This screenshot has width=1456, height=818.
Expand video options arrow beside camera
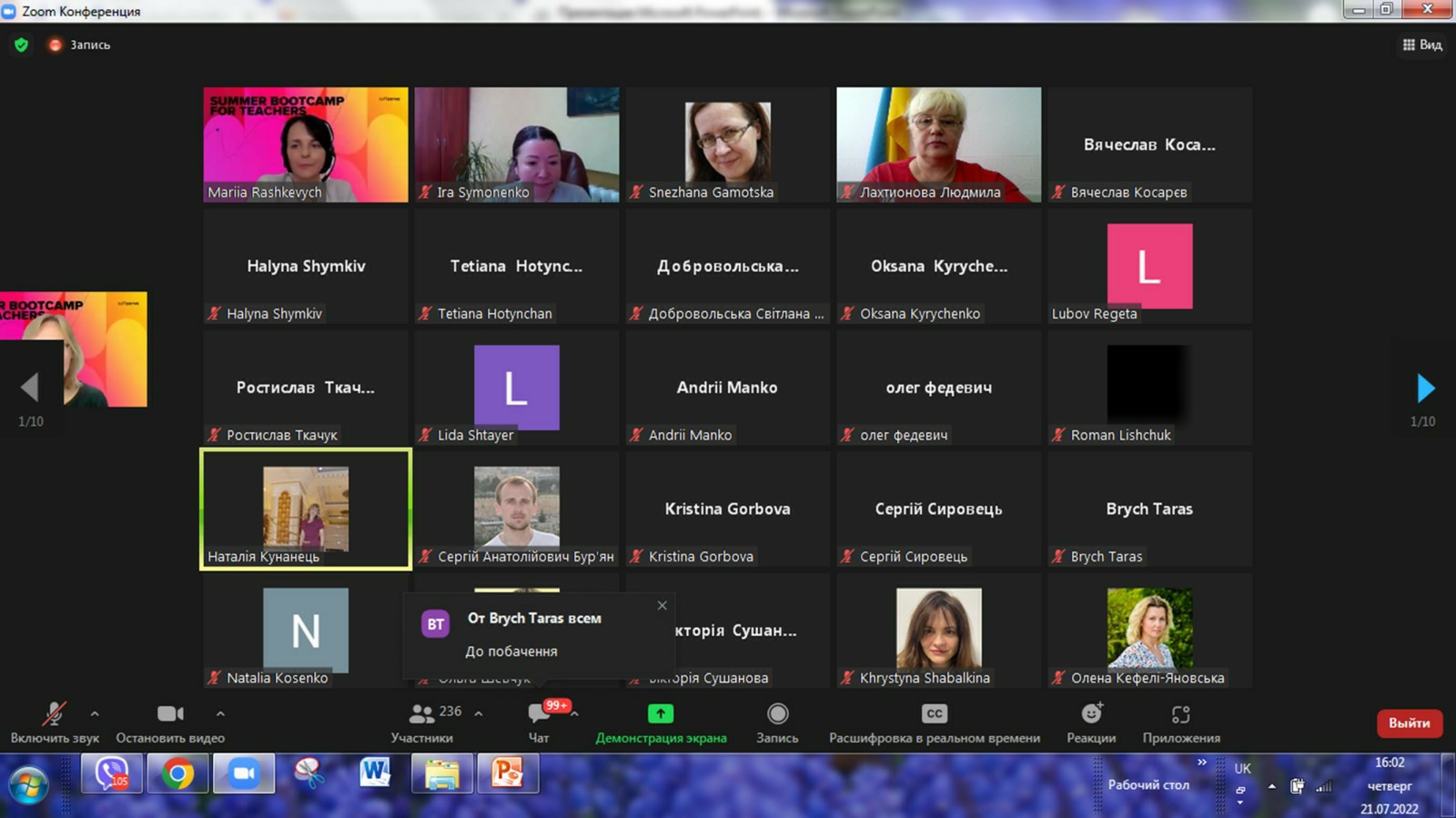[220, 714]
